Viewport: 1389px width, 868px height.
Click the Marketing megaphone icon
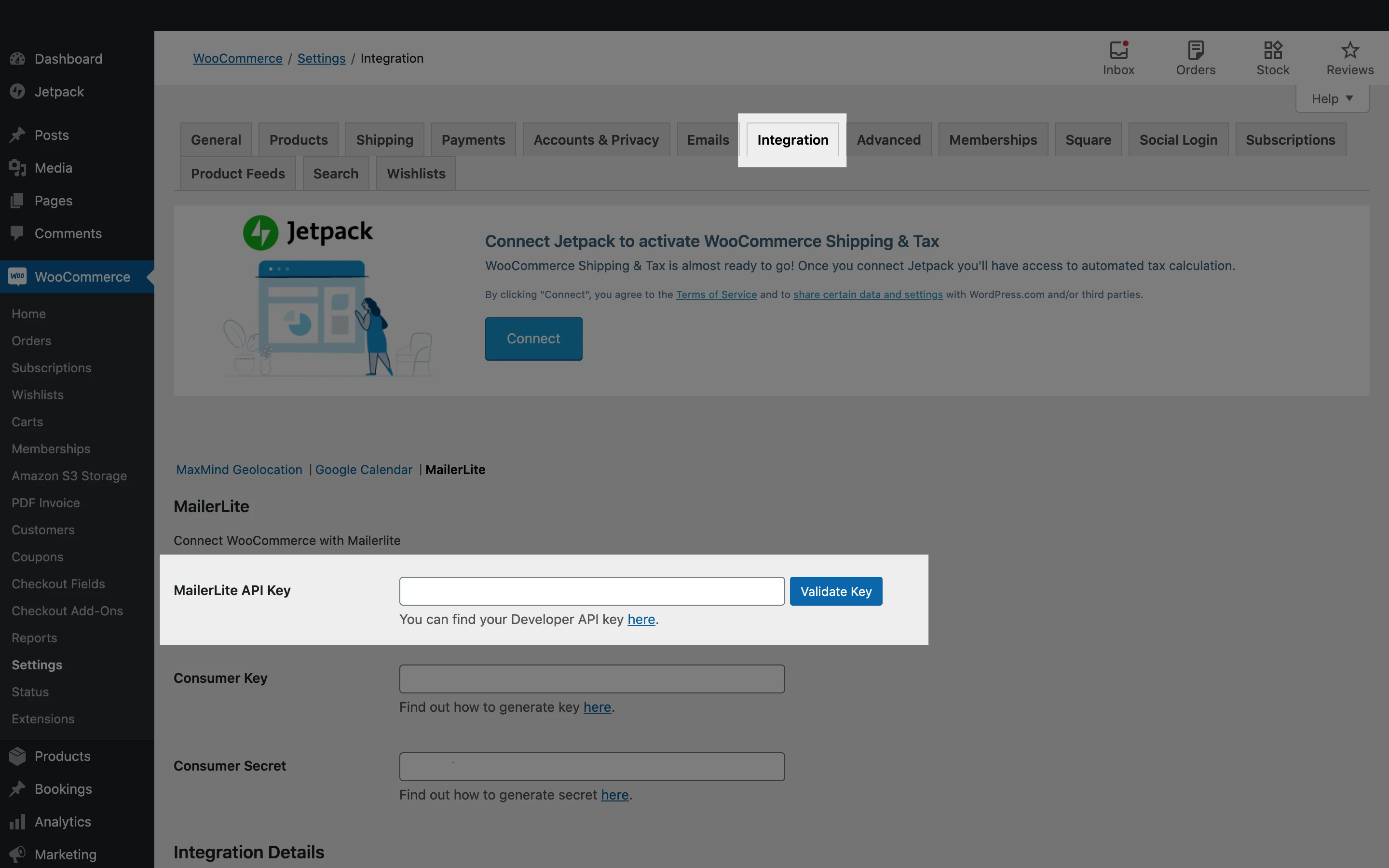[x=17, y=854]
